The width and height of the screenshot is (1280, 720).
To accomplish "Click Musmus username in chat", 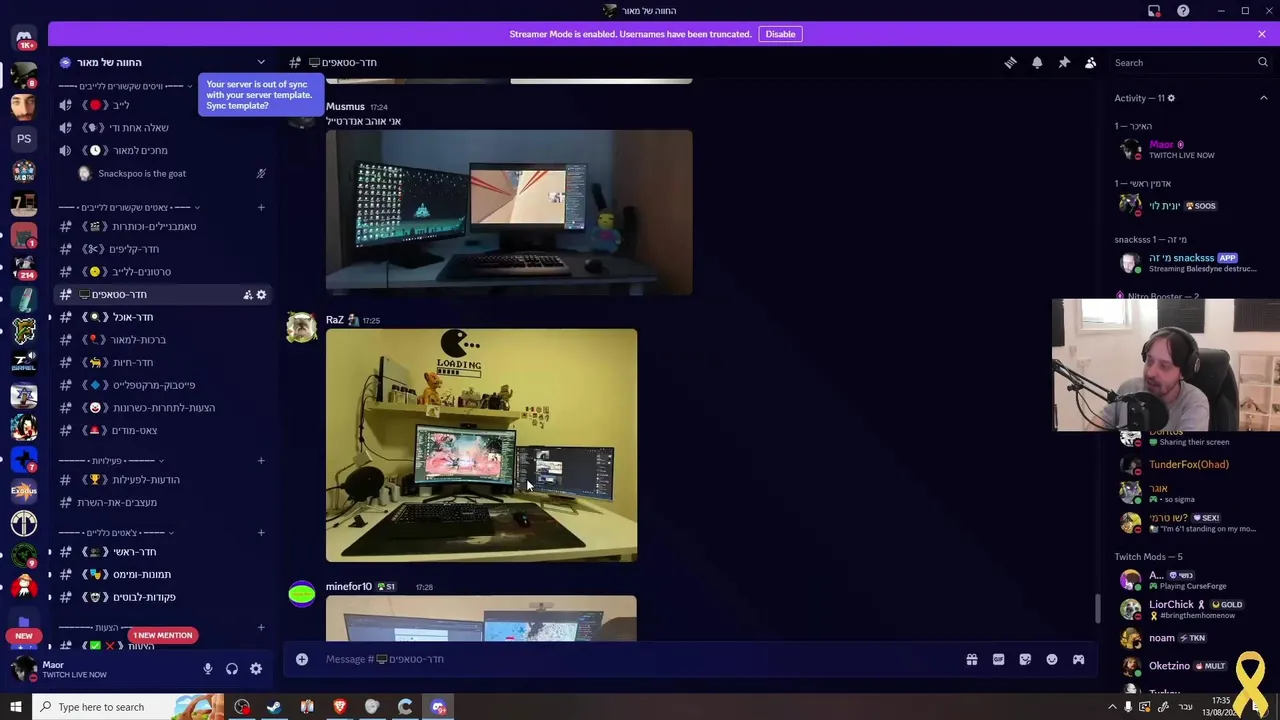I will (x=345, y=106).
